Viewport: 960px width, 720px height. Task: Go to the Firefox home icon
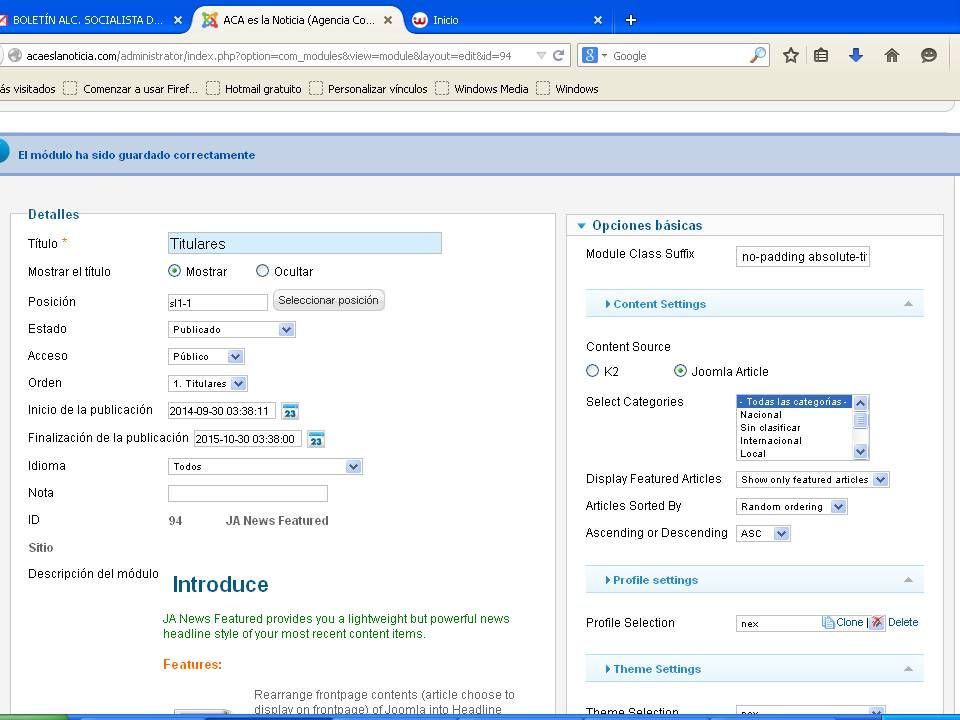[891, 56]
